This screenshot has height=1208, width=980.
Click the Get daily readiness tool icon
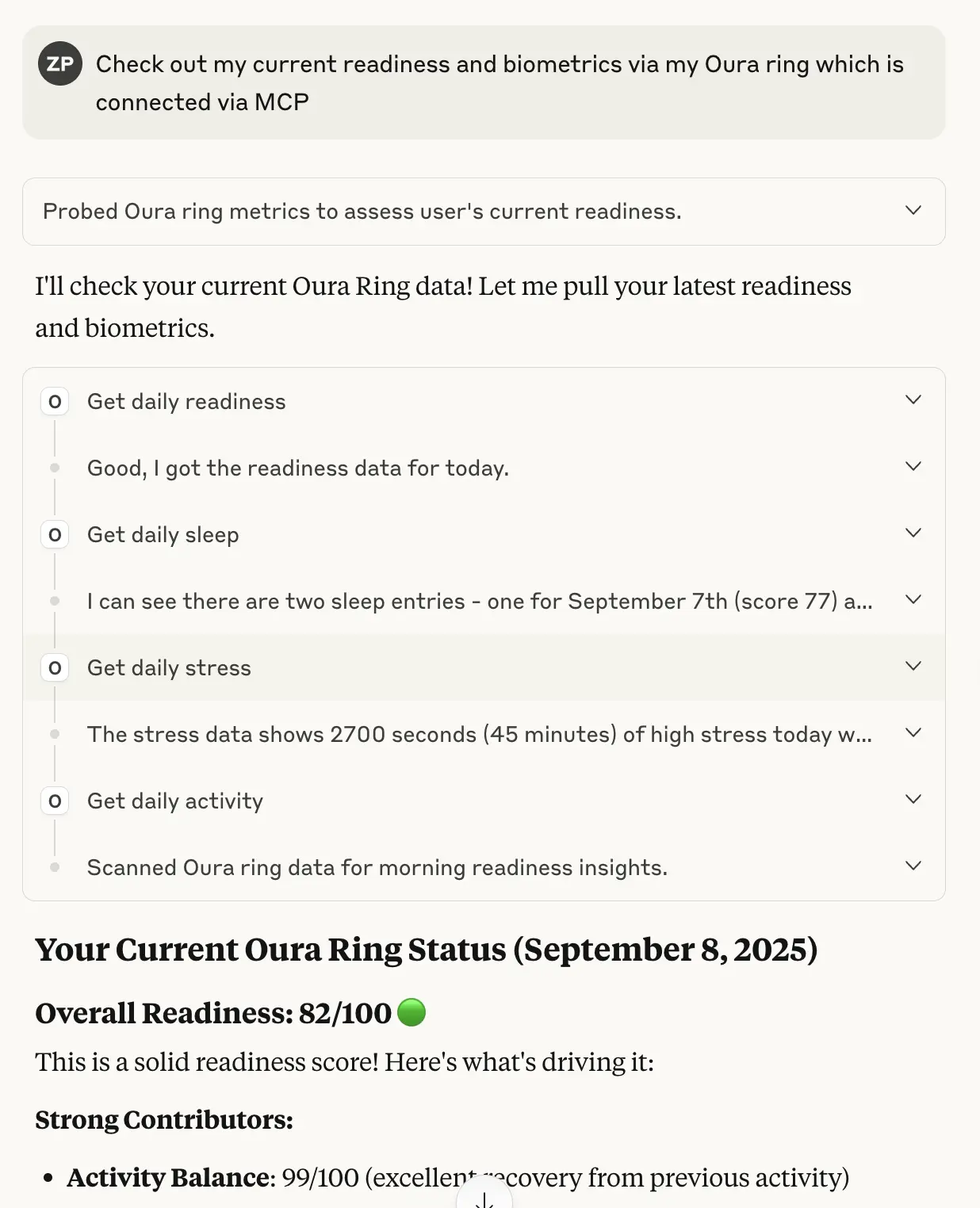[x=54, y=401]
